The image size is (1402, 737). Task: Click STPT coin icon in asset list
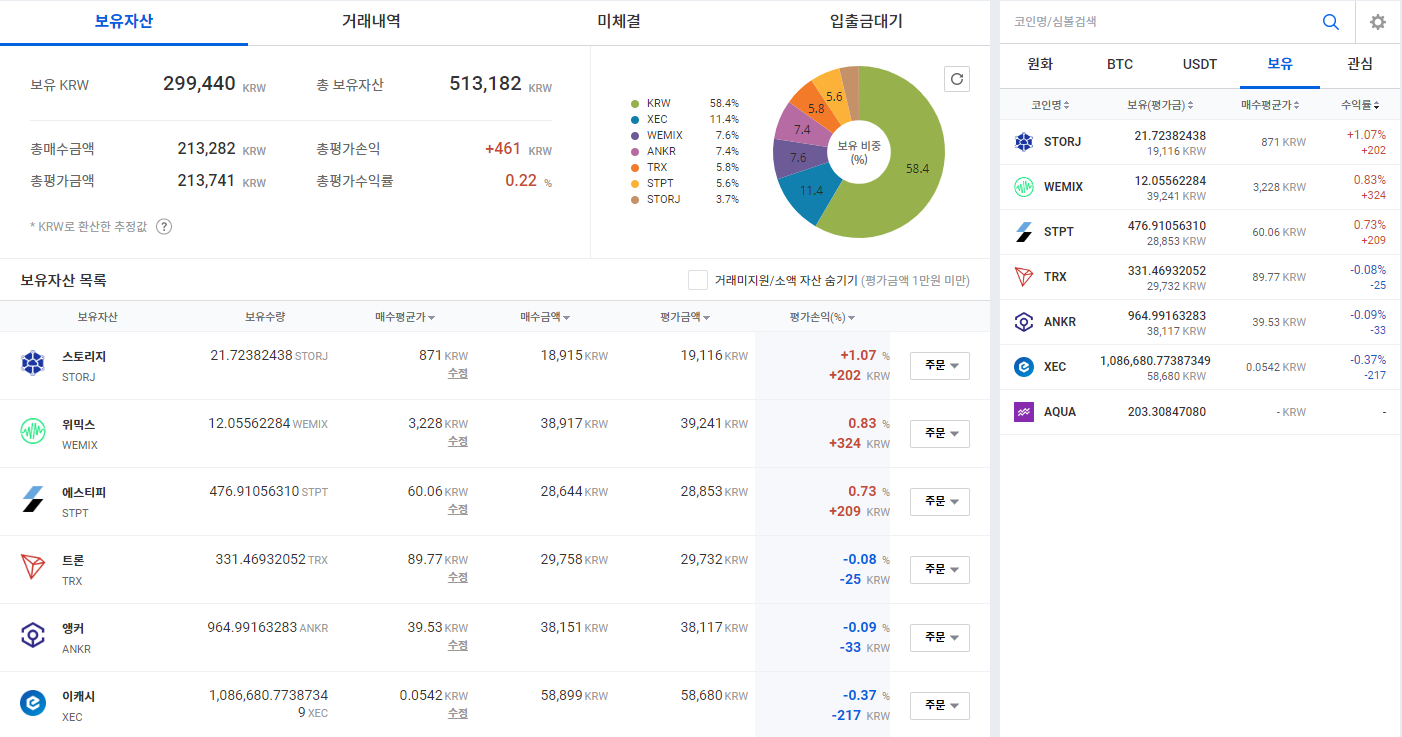coord(33,500)
